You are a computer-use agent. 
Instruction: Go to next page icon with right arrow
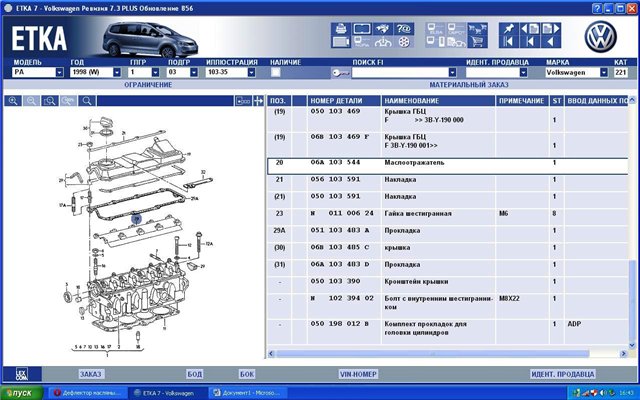[551, 29]
